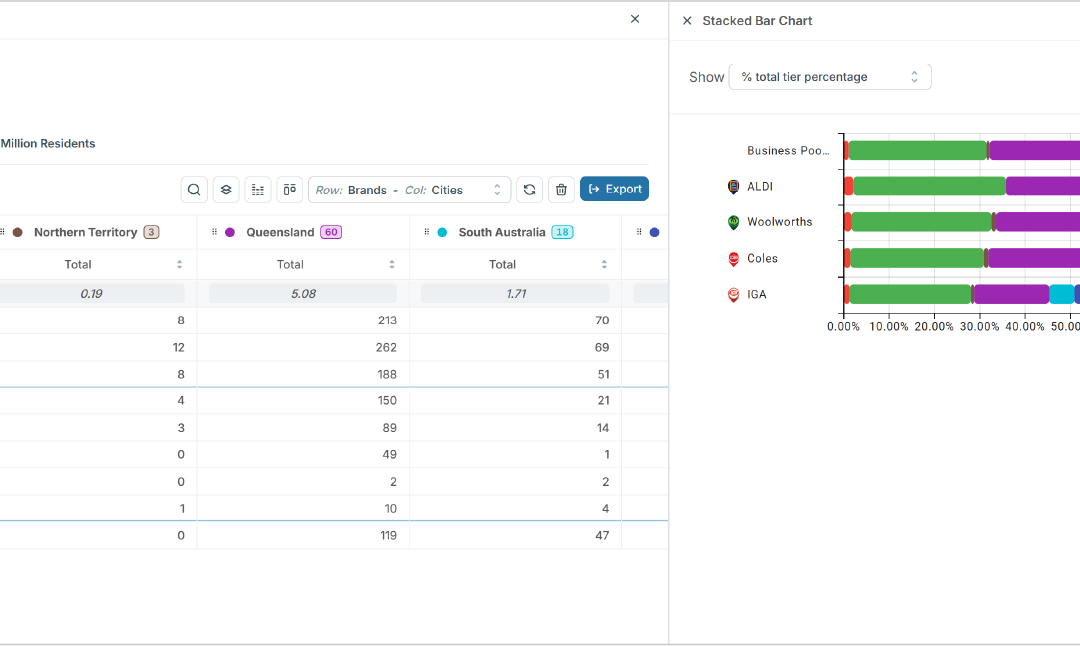Viewport: 1080px width, 646px height.
Task: Click the Woolworths brand pin icon
Action: [x=733, y=222]
